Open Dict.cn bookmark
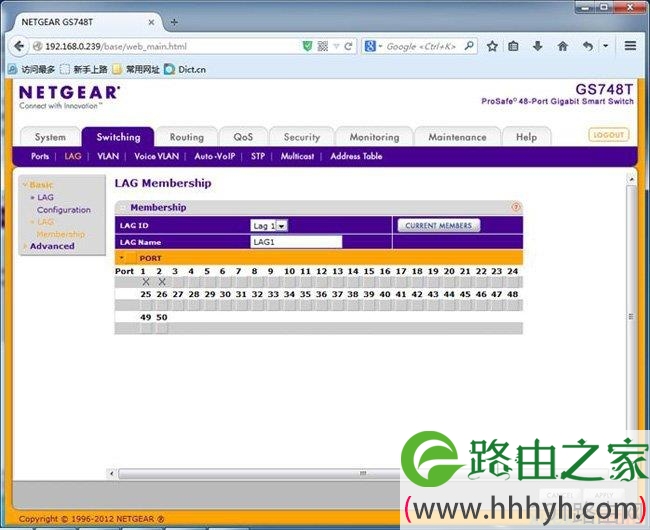Screen dimensions: 650x530 coord(185,70)
